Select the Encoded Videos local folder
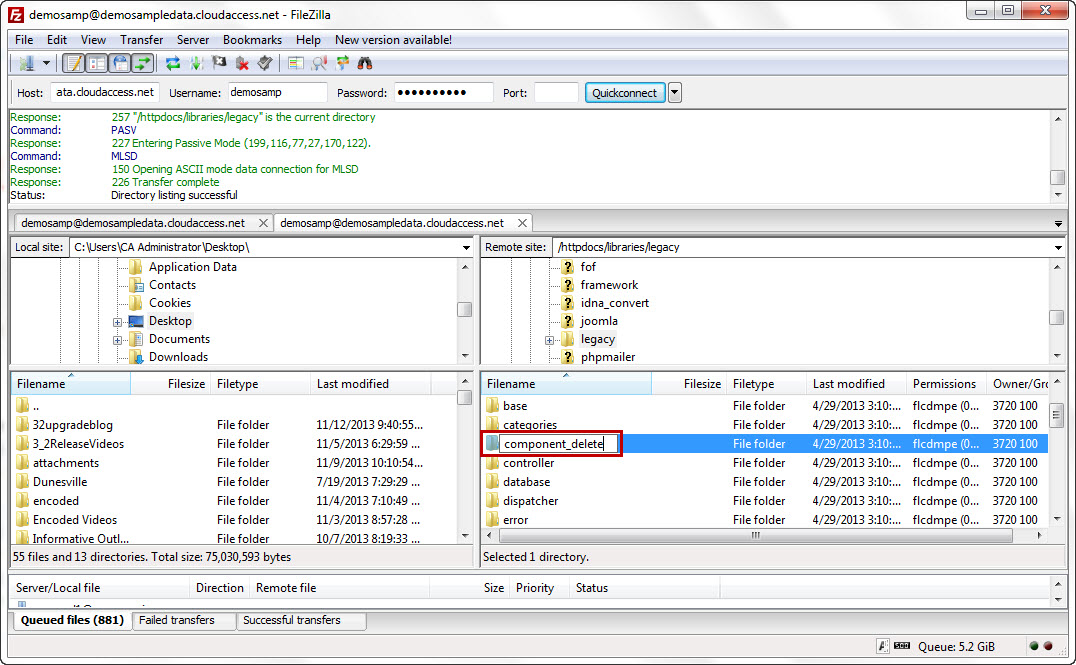The image size is (1076, 665). (x=75, y=520)
